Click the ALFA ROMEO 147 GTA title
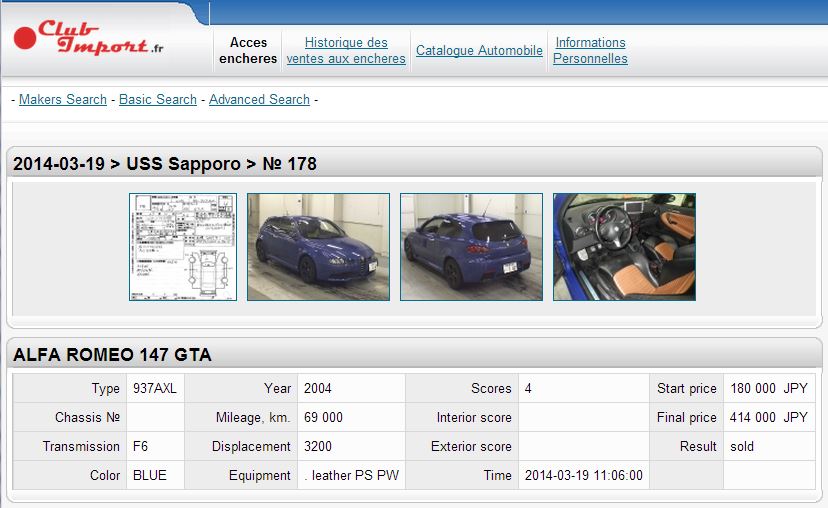This screenshot has width=828, height=508. (112, 355)
